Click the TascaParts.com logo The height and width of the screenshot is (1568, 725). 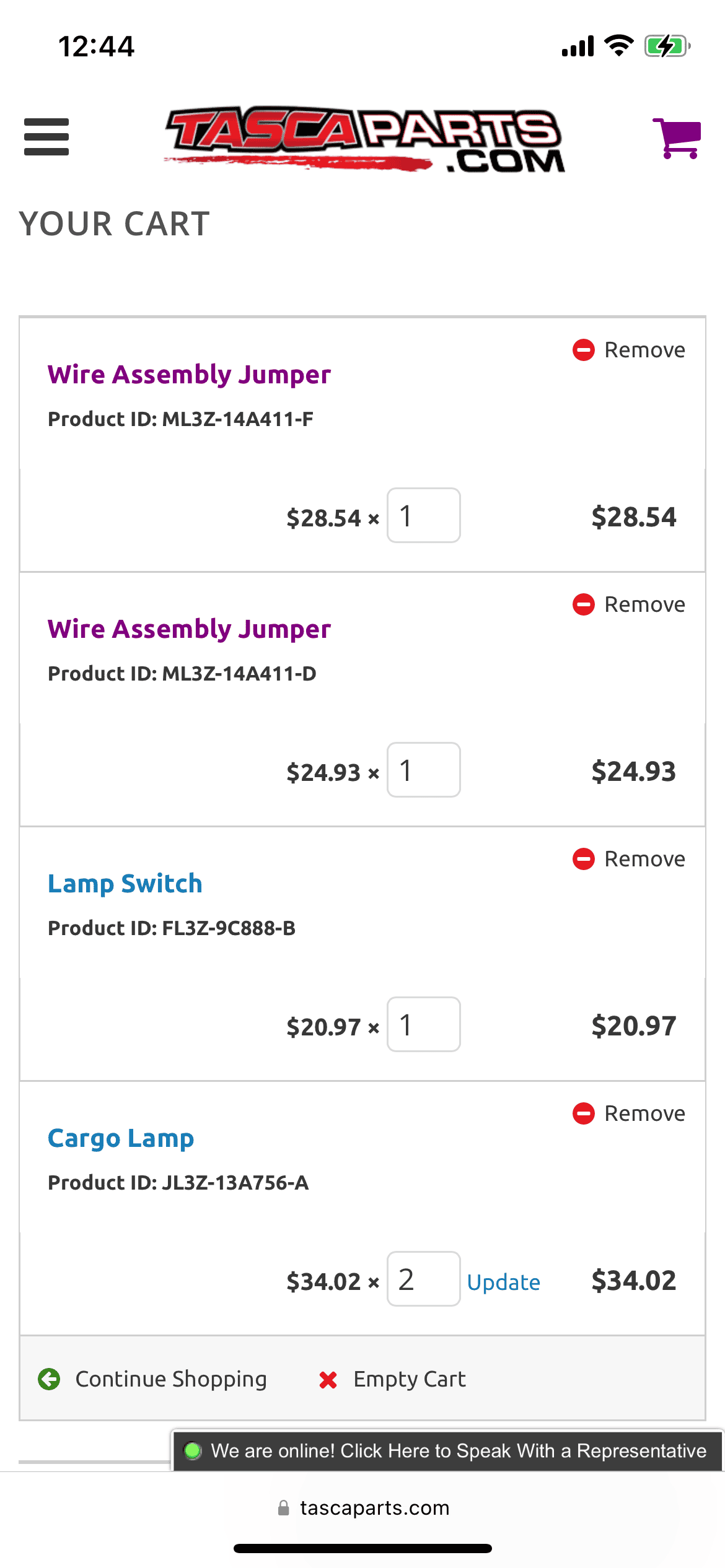click(x=364, y=139)
